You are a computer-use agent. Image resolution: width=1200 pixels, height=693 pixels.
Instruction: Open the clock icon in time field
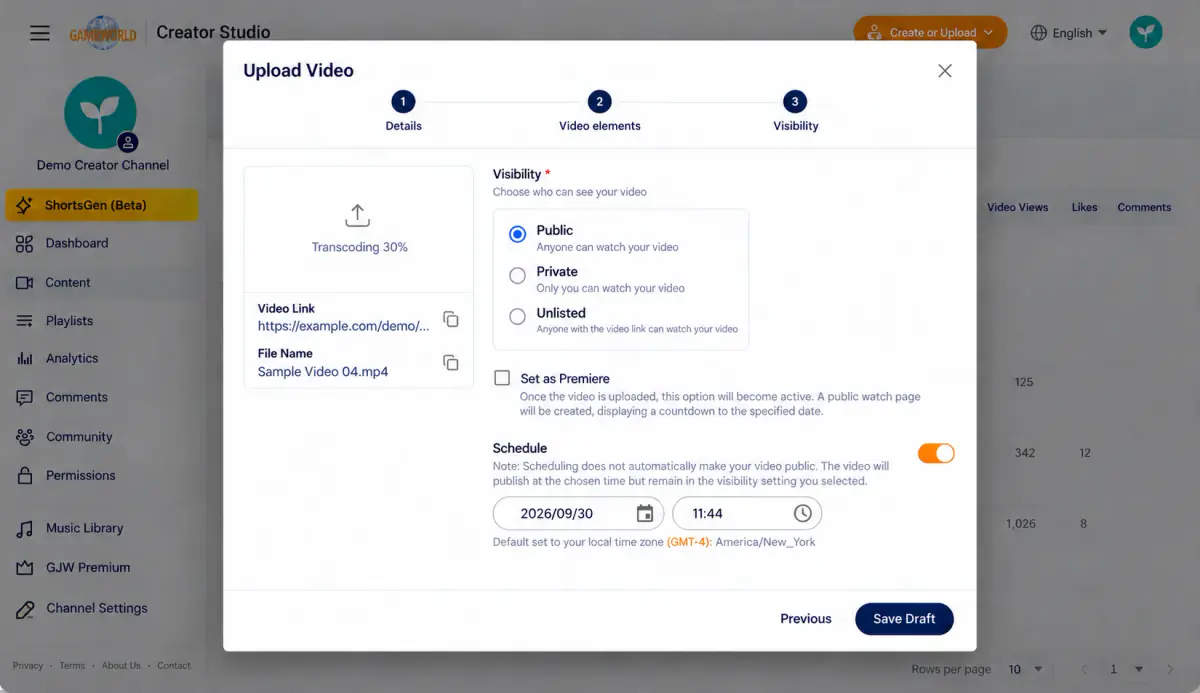(x=802, y=513)
